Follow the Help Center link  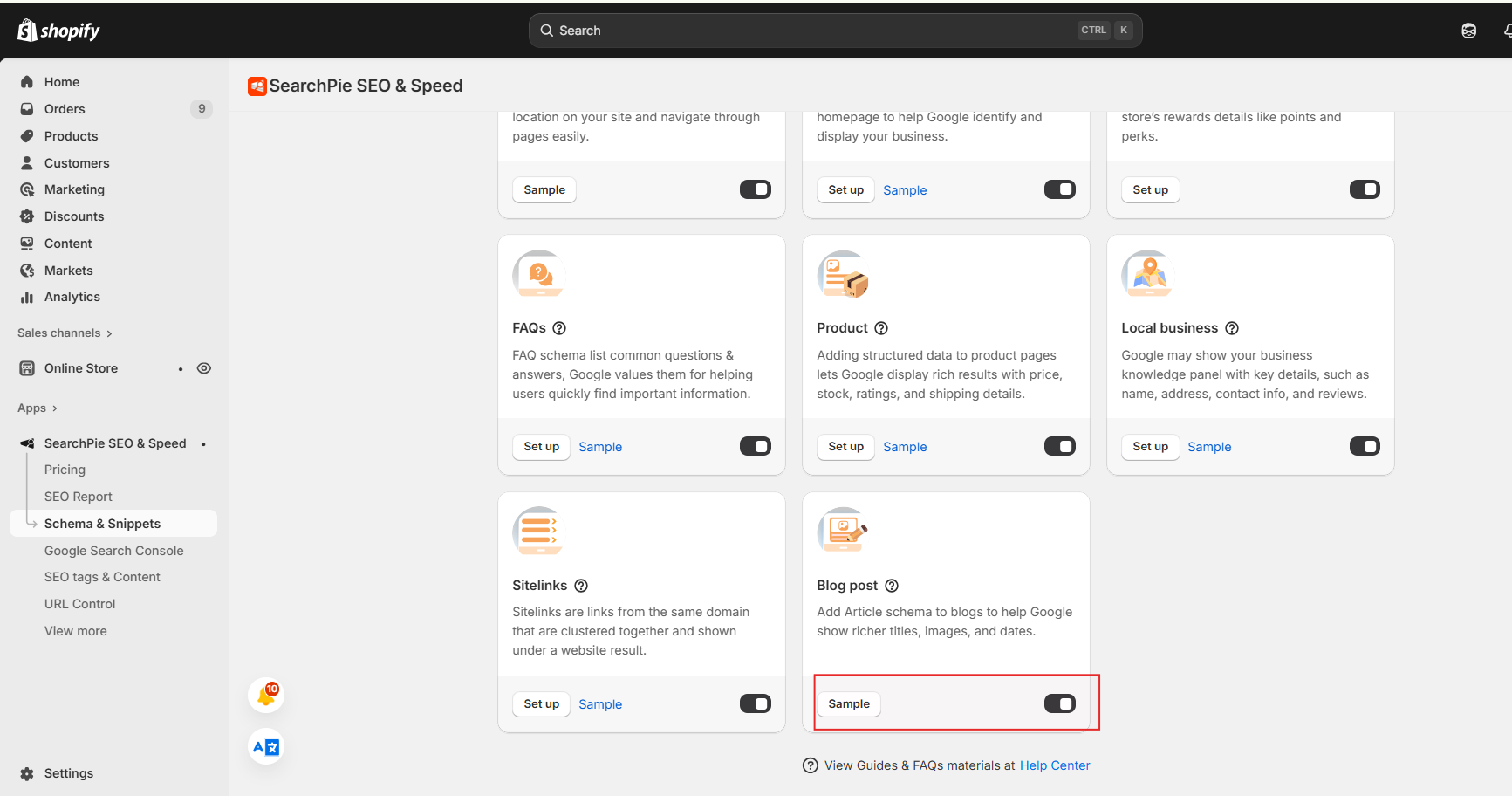pos(1054,765)
